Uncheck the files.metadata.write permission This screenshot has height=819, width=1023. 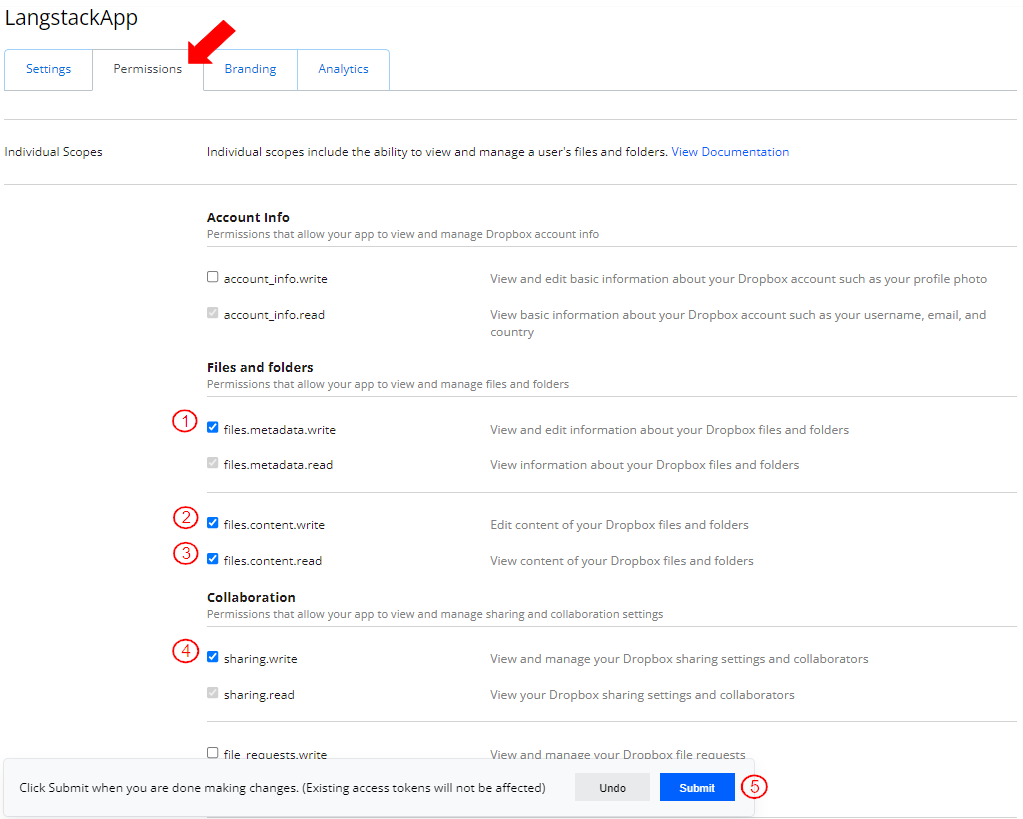coord(213,428)
